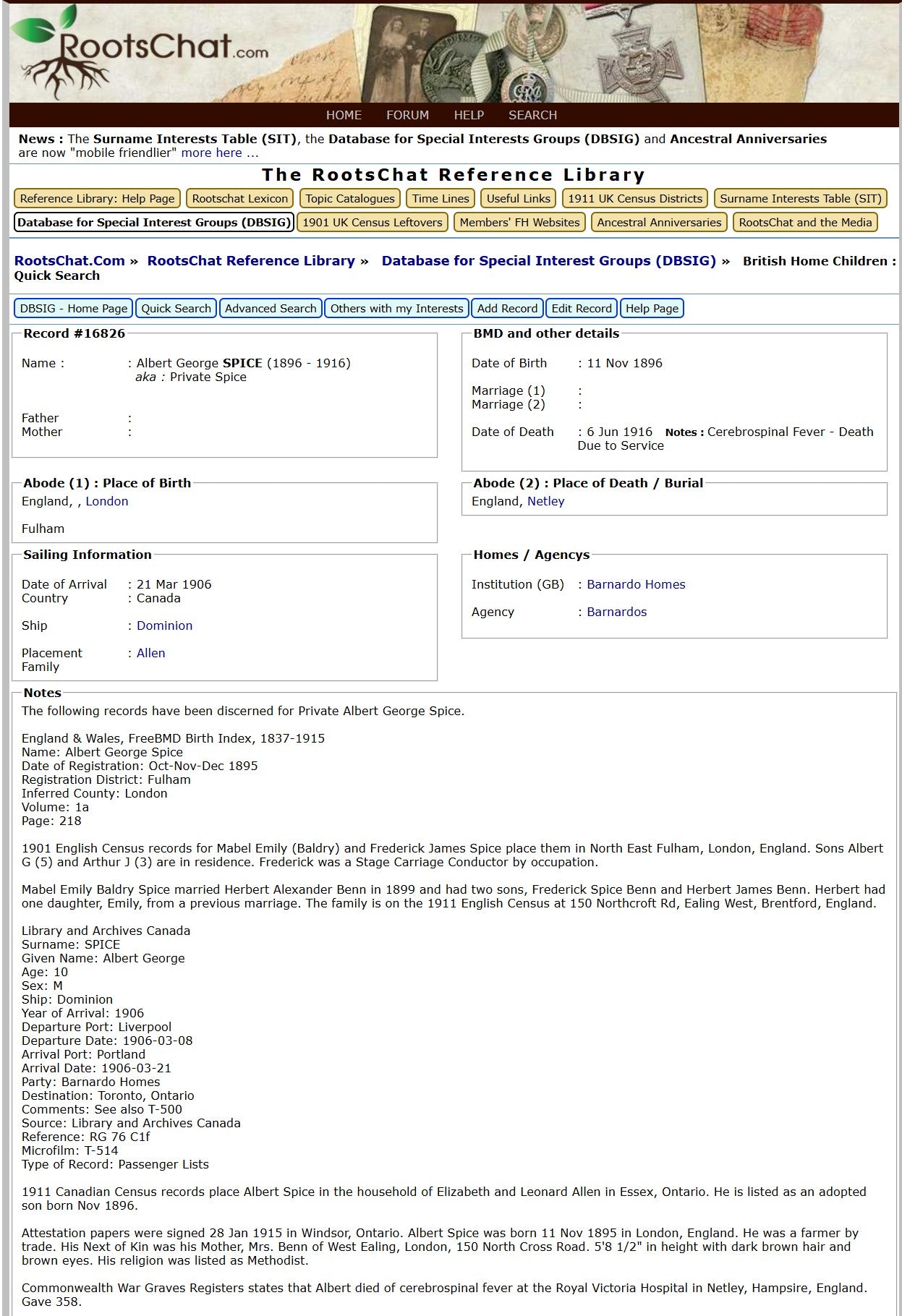Image resolution: width=902 pixels, height=1316 pixels.
Task: Select the Time Lines button
Action: [x=441, y=198]
